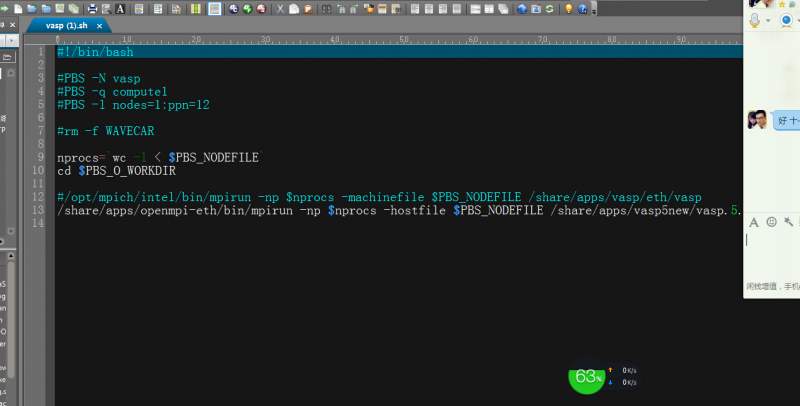Click the New file icon in toolbar
The height and width of the screenshot is (406, 800).
click(x=18, y=9)
